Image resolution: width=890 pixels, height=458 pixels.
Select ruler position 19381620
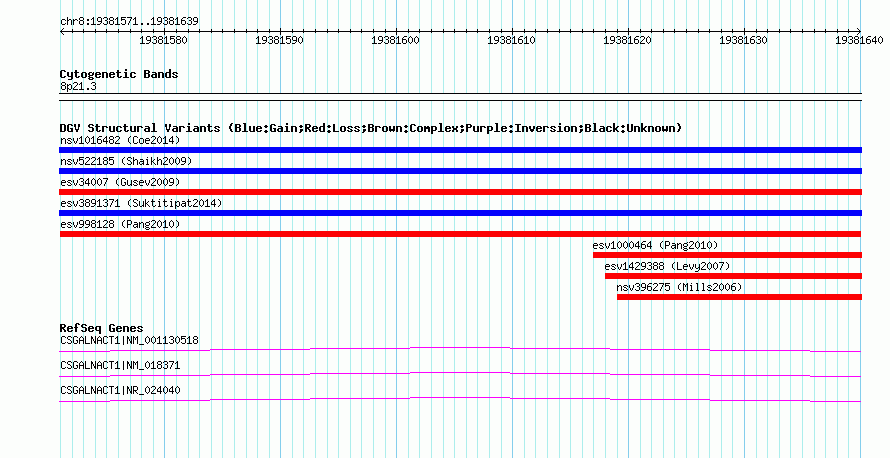(627, 40)
